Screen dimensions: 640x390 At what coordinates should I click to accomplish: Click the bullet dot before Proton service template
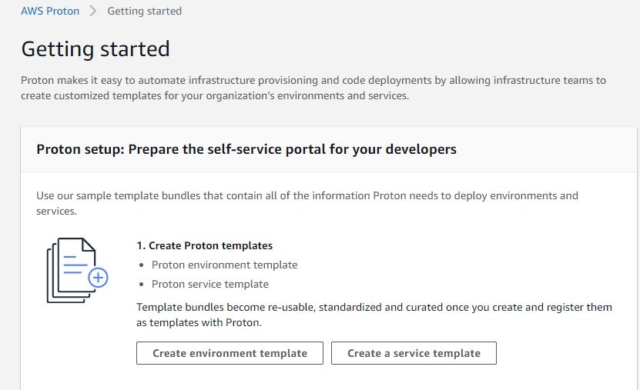click(x=141, y=284)
